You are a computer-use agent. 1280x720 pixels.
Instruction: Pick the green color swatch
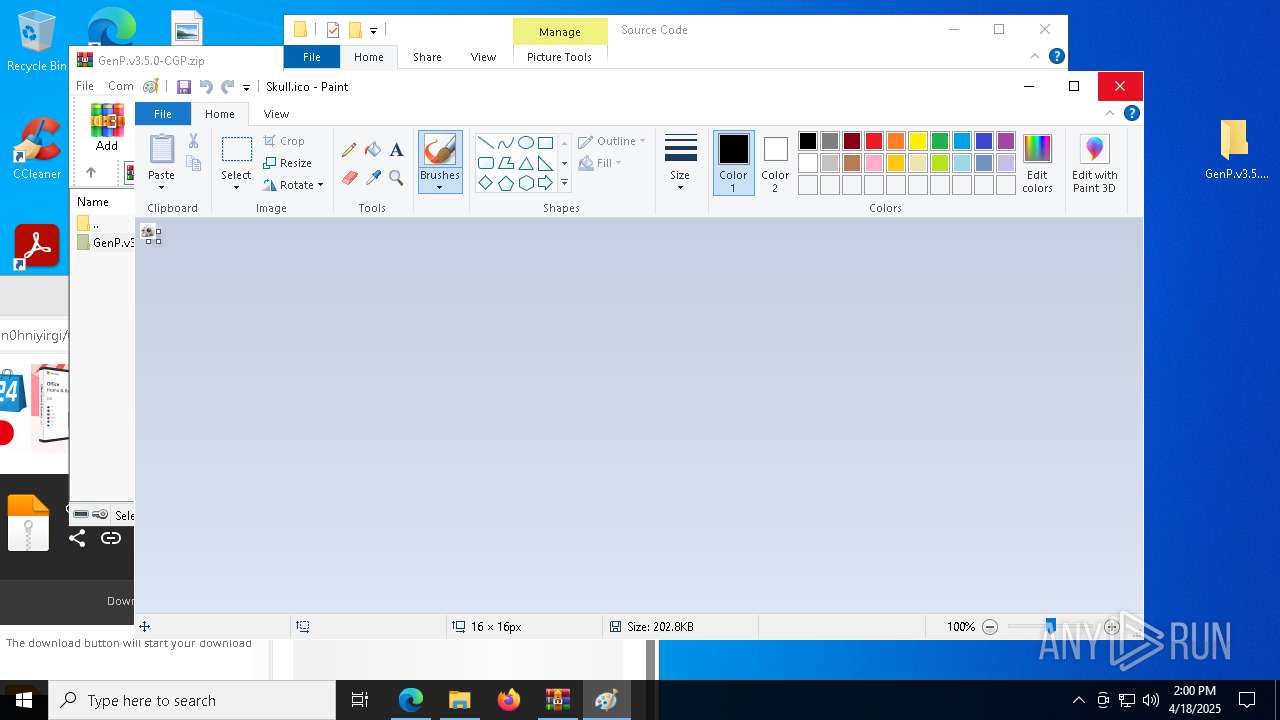[940, 141]
